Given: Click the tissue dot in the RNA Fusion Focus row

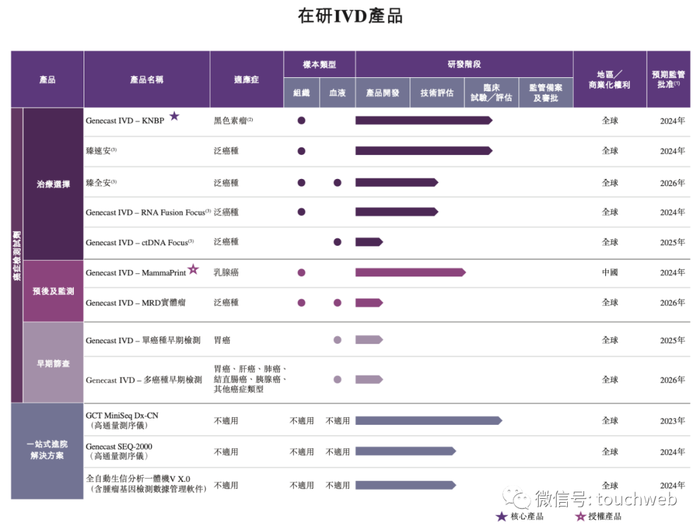Looking at the screenshot, I should (x=301, y=212).
